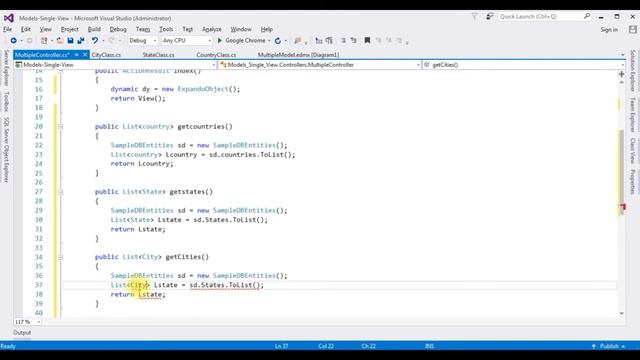Open the Tools menu
640x360 pixels.
coord(166,29)
